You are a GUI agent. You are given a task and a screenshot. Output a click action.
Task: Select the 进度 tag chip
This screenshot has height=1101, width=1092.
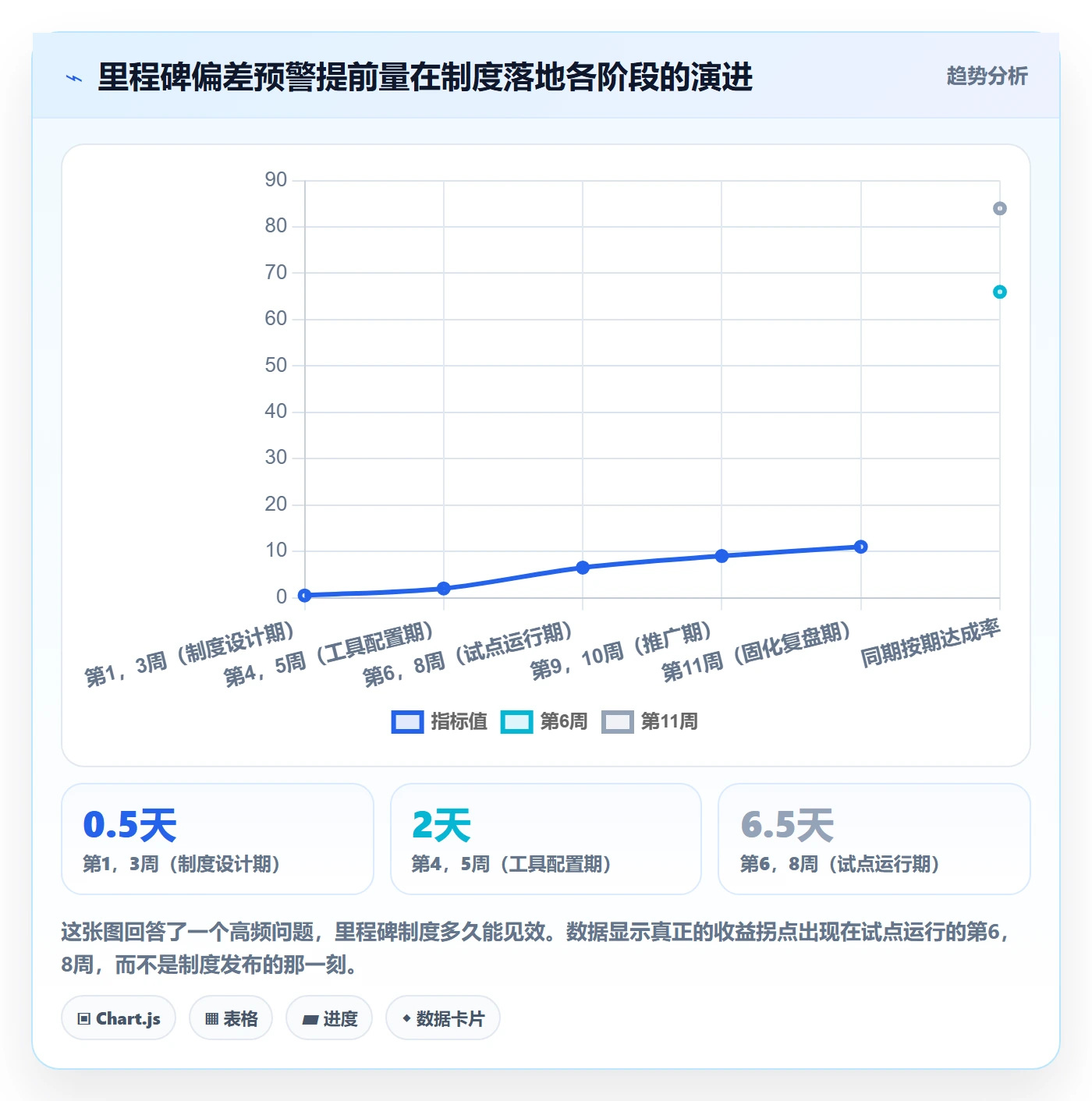(x=329, y=1018)
